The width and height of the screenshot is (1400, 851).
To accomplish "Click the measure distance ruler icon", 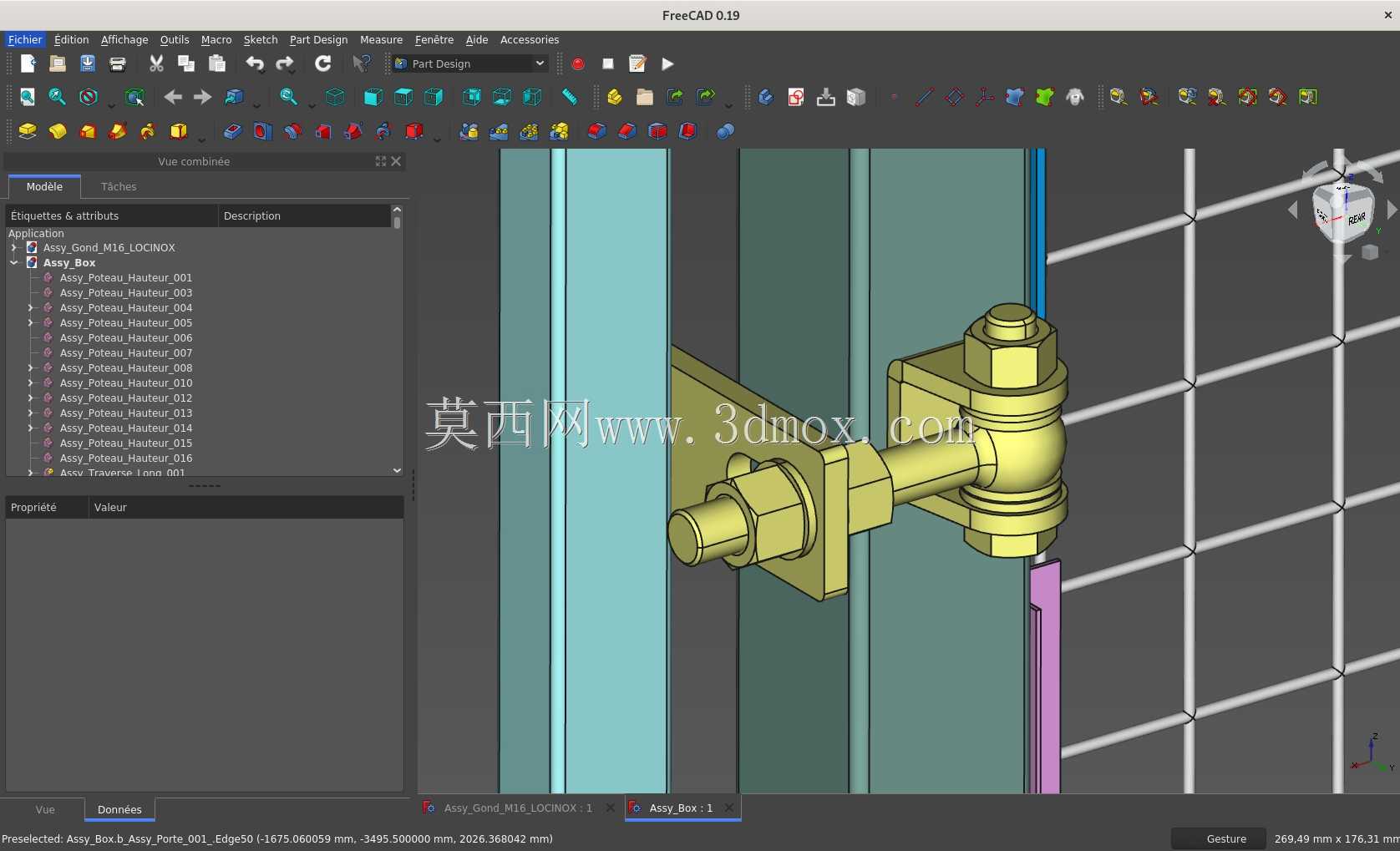I will point(570,97).
